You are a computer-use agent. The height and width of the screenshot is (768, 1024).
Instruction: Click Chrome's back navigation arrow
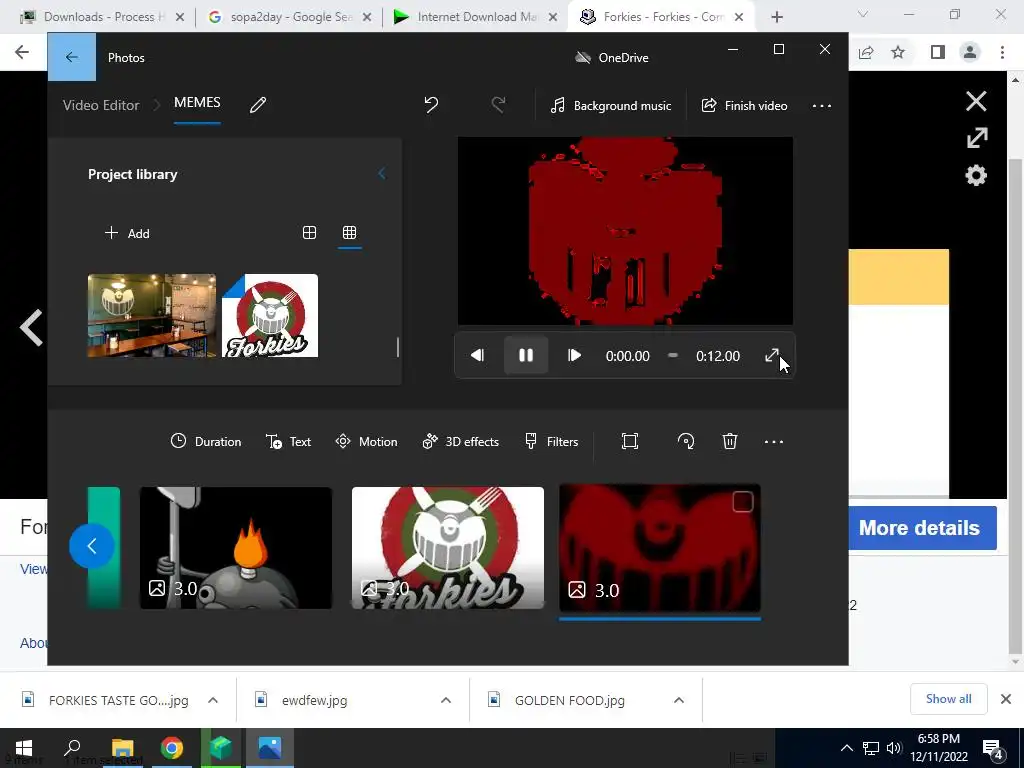(x=22, y=52)
